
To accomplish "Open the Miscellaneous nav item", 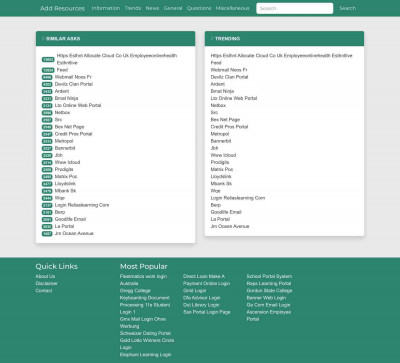I will point(232,8).
